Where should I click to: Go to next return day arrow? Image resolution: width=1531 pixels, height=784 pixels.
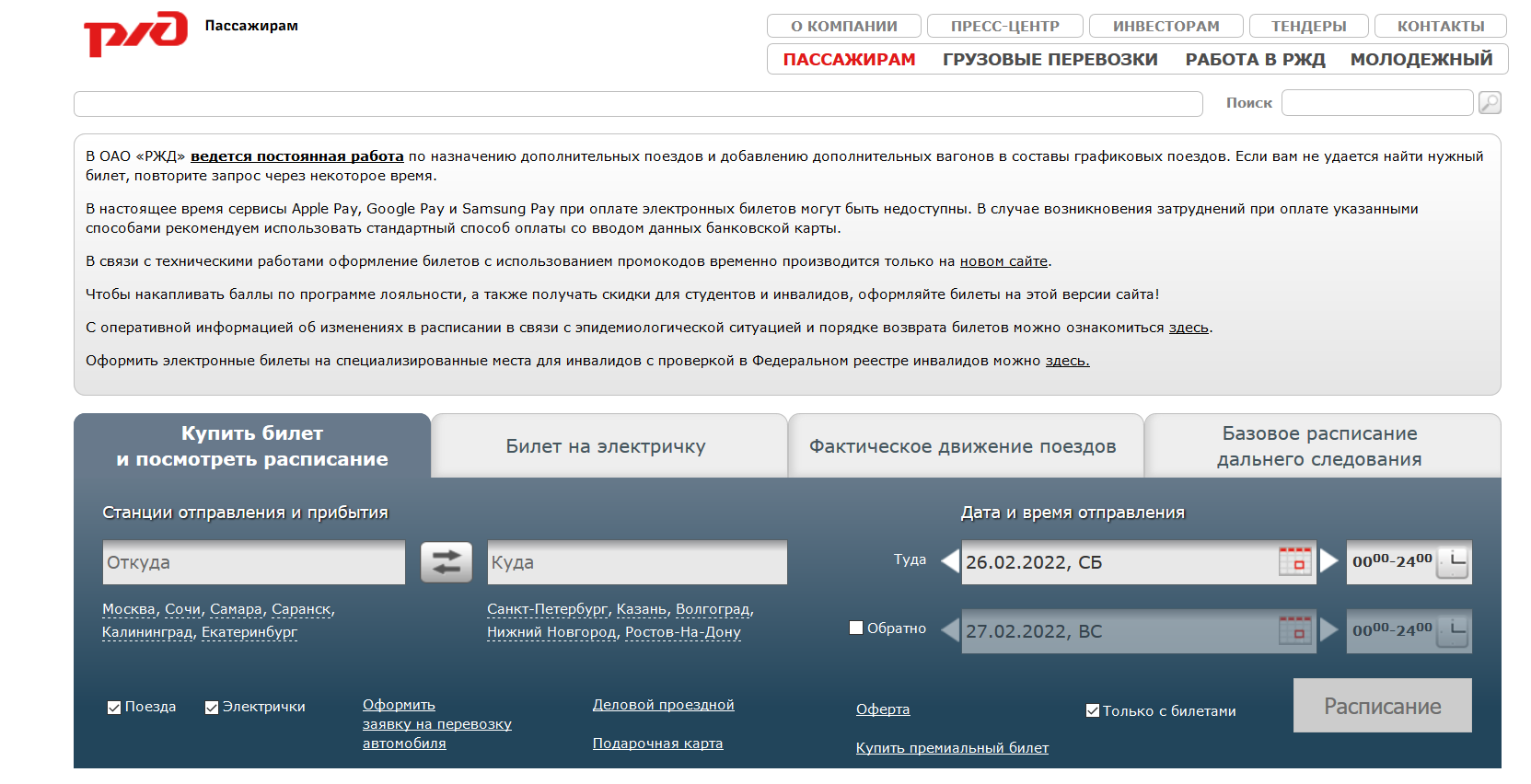point(1328,630)
